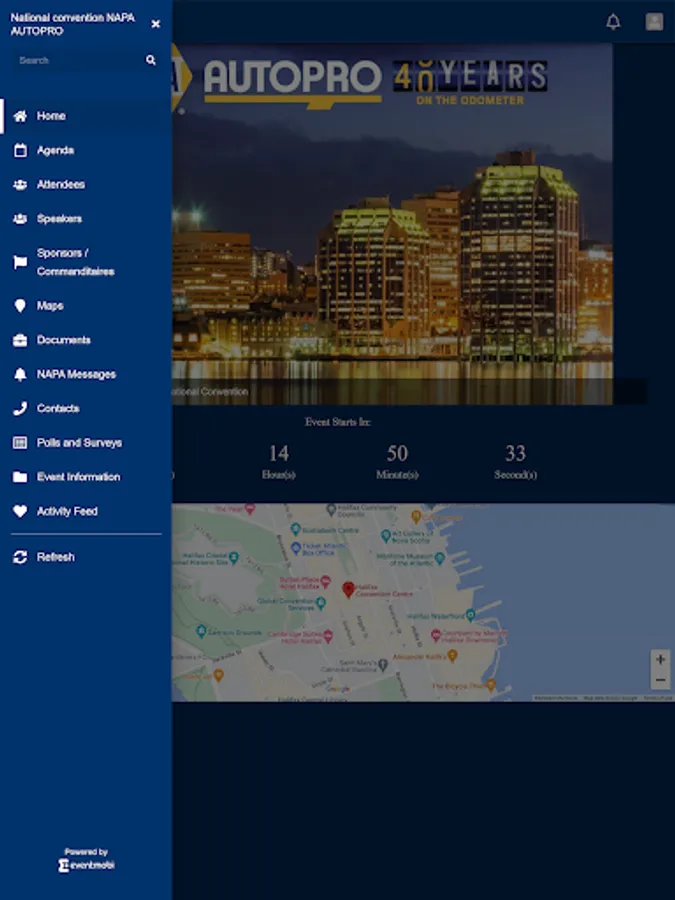Open Event Information menu item
The width and height of the screenshot is (675, 900).
(x=86, y=477)
